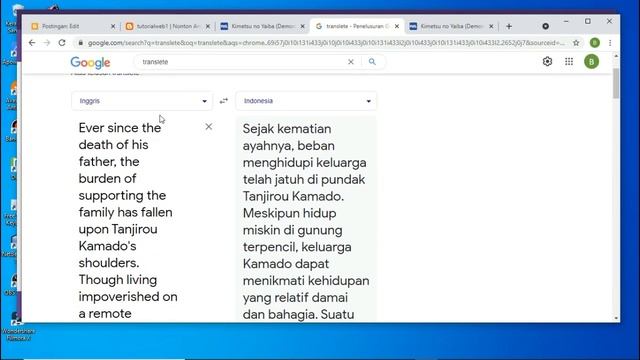Close the tutorialweb1 tab
Viewport: 640px width, 360px height.
point(208,26)
